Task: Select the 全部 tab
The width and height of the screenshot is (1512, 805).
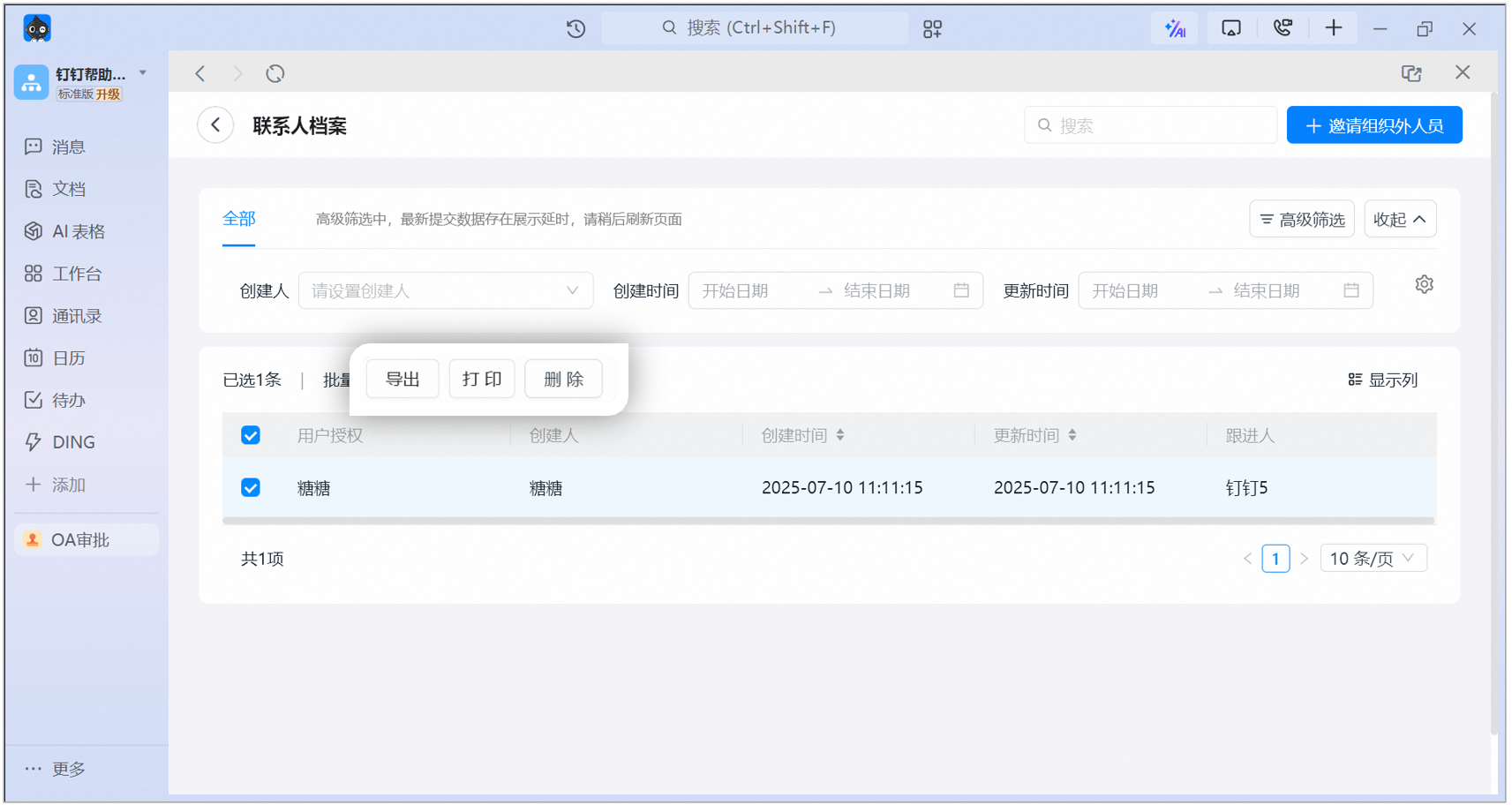Action: point(239,219)
